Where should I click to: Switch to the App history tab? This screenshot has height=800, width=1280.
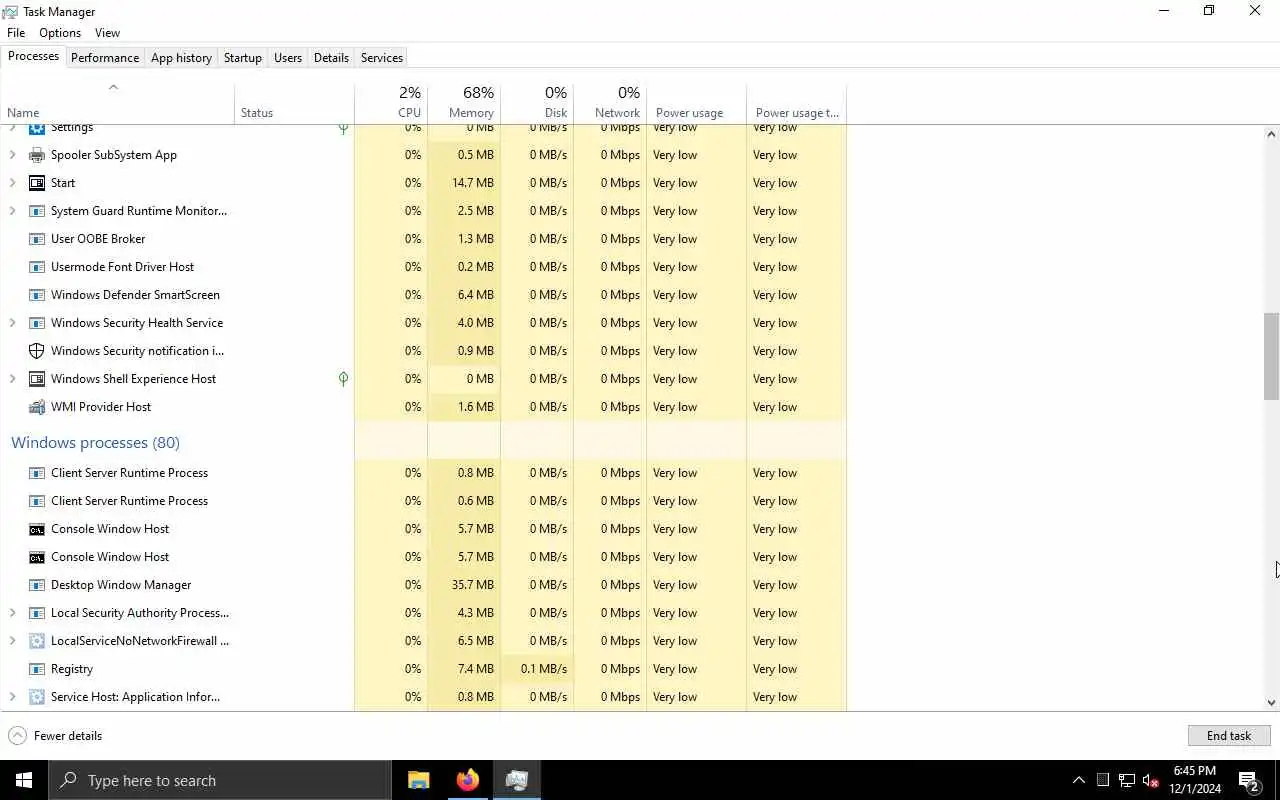tap(181, 58)
